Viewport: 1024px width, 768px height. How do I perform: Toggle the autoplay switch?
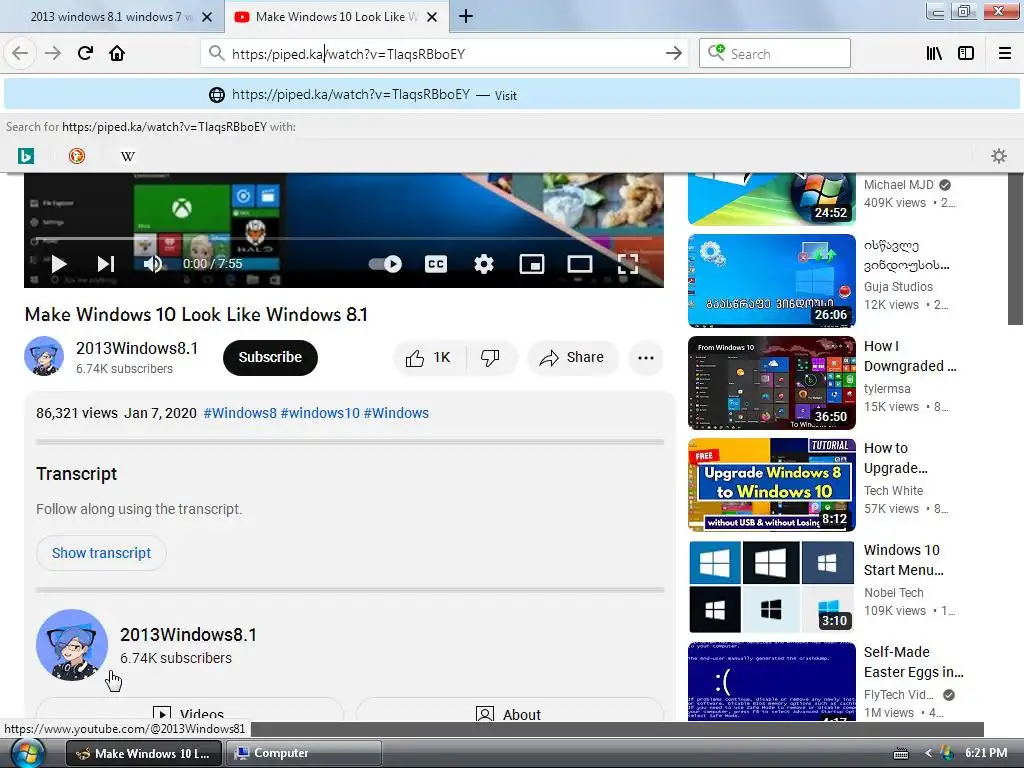click(385, 264)
